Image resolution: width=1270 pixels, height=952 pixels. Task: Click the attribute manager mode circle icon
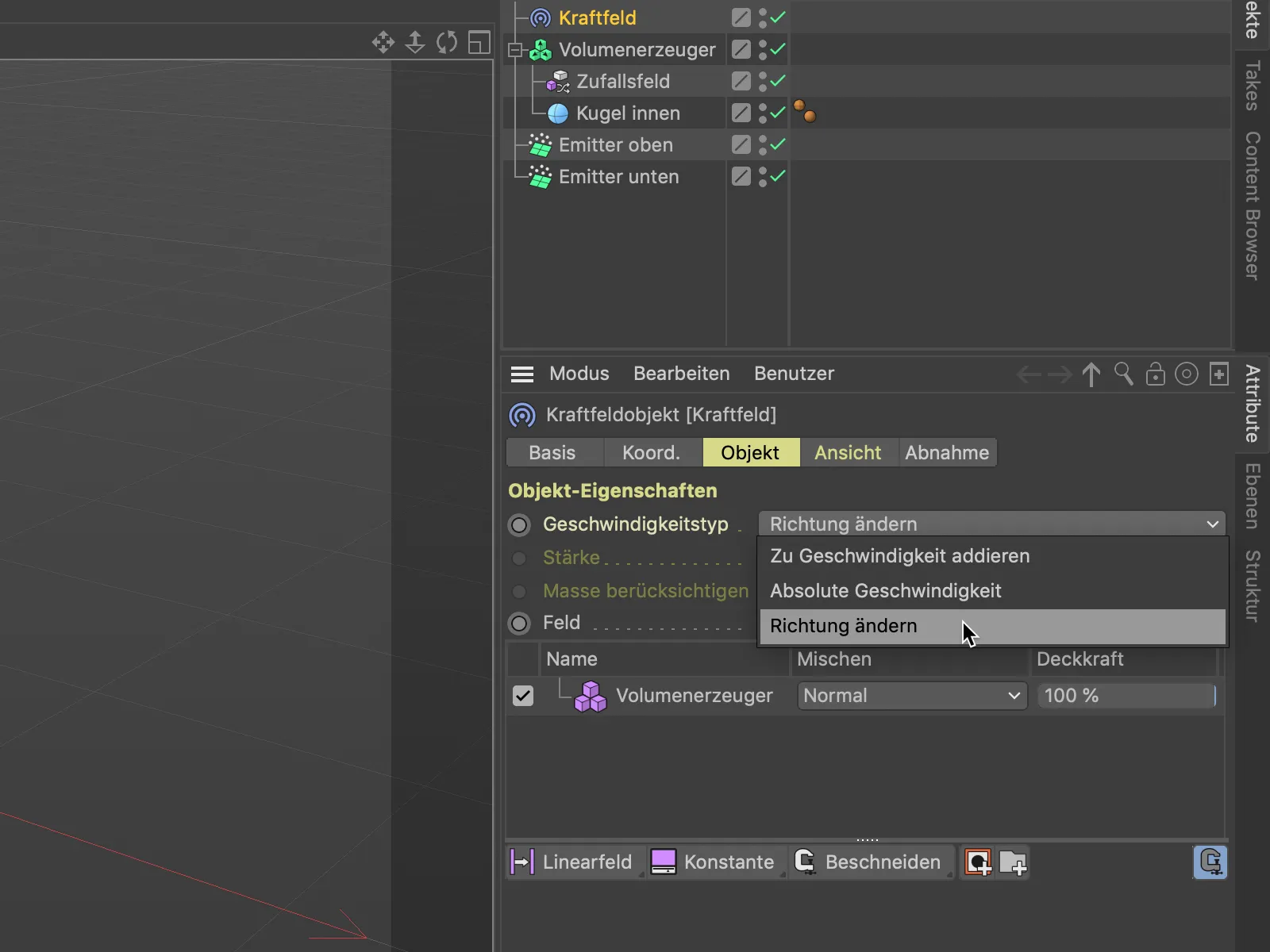[1187, 374]
